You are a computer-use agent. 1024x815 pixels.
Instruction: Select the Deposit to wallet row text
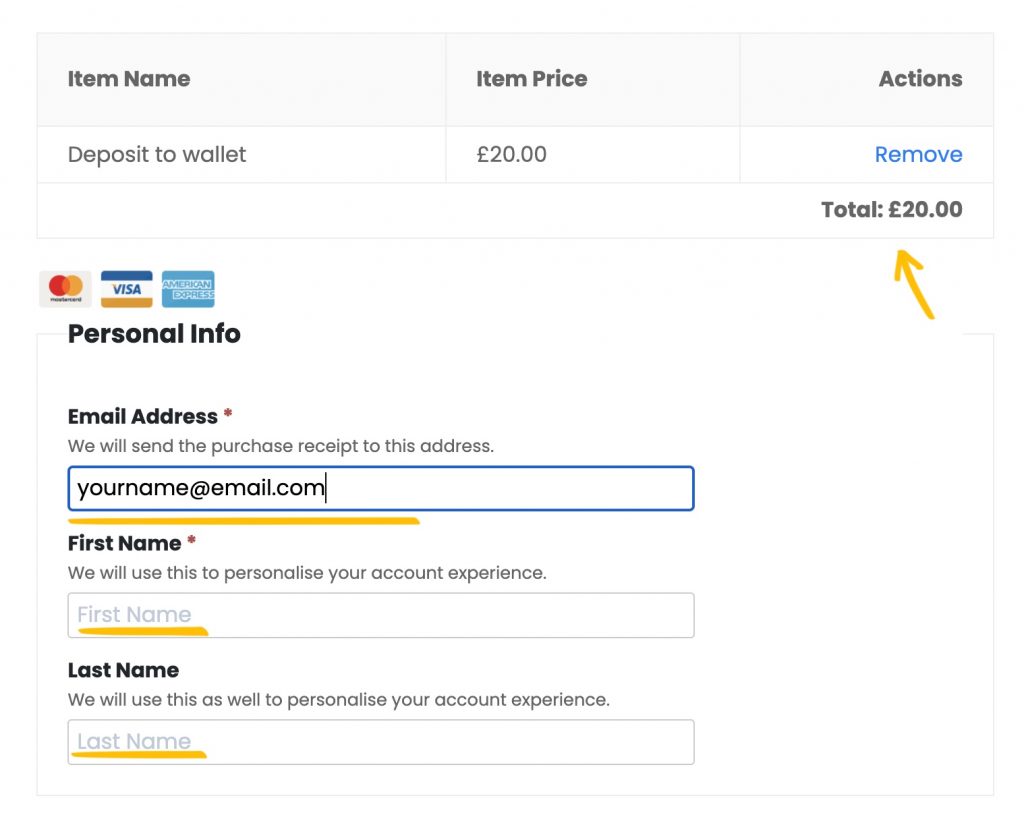click(157, 155)
